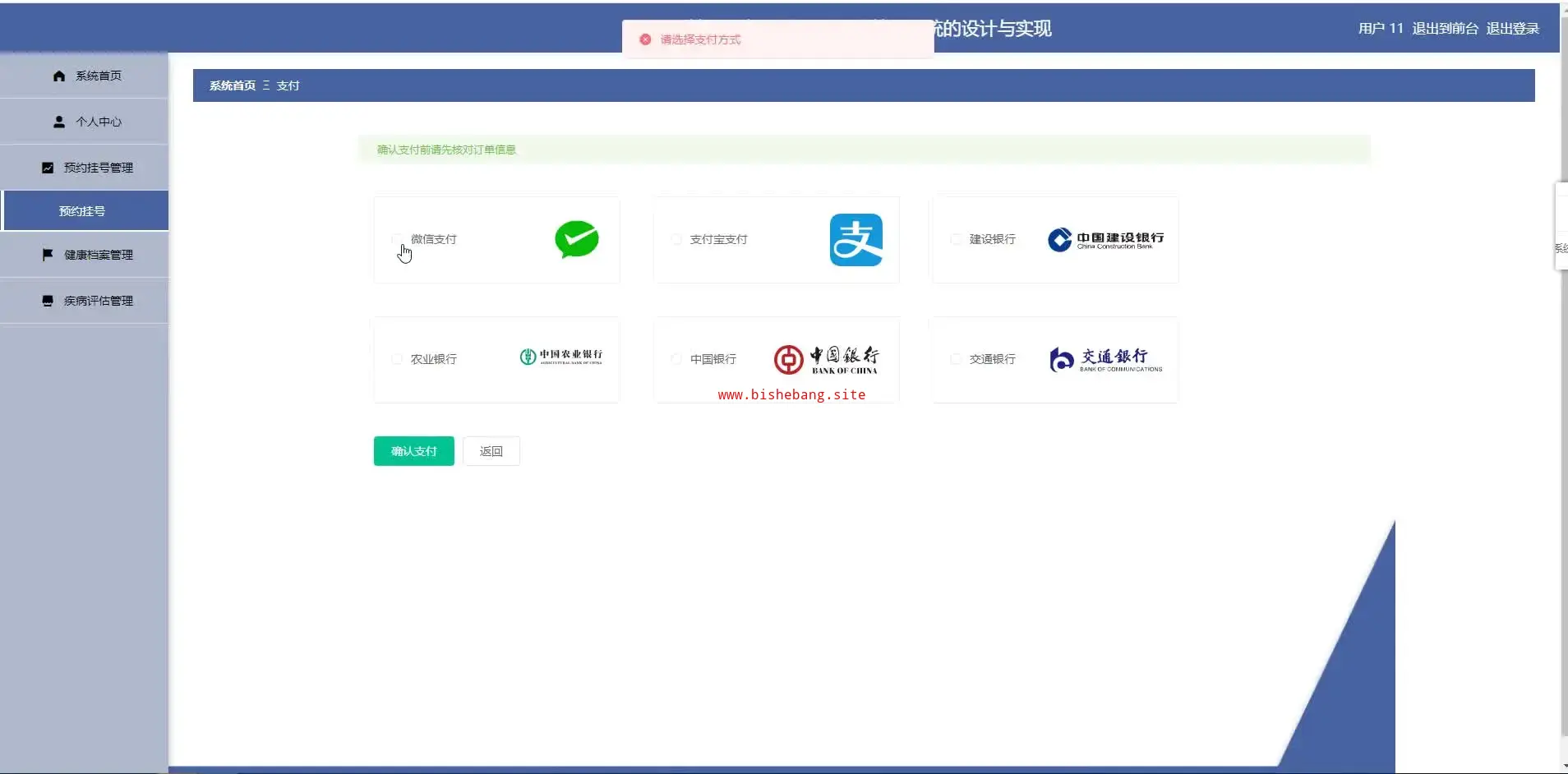Click the 返回 button

tap(491, 451)
